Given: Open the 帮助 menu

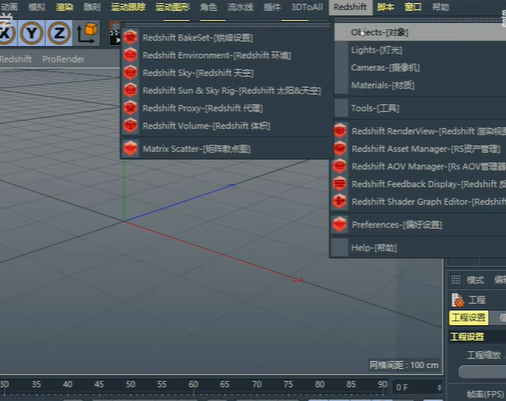Looking at the screenshot, I should 441,7.
